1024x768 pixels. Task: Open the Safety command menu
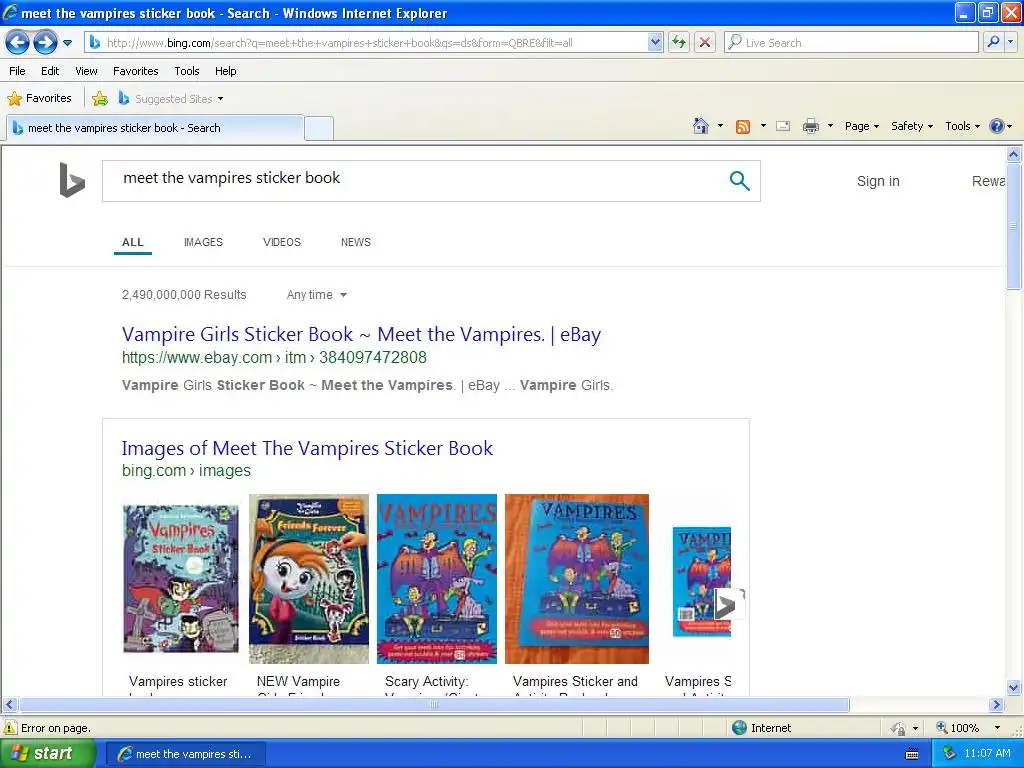[x=912, y=127]
